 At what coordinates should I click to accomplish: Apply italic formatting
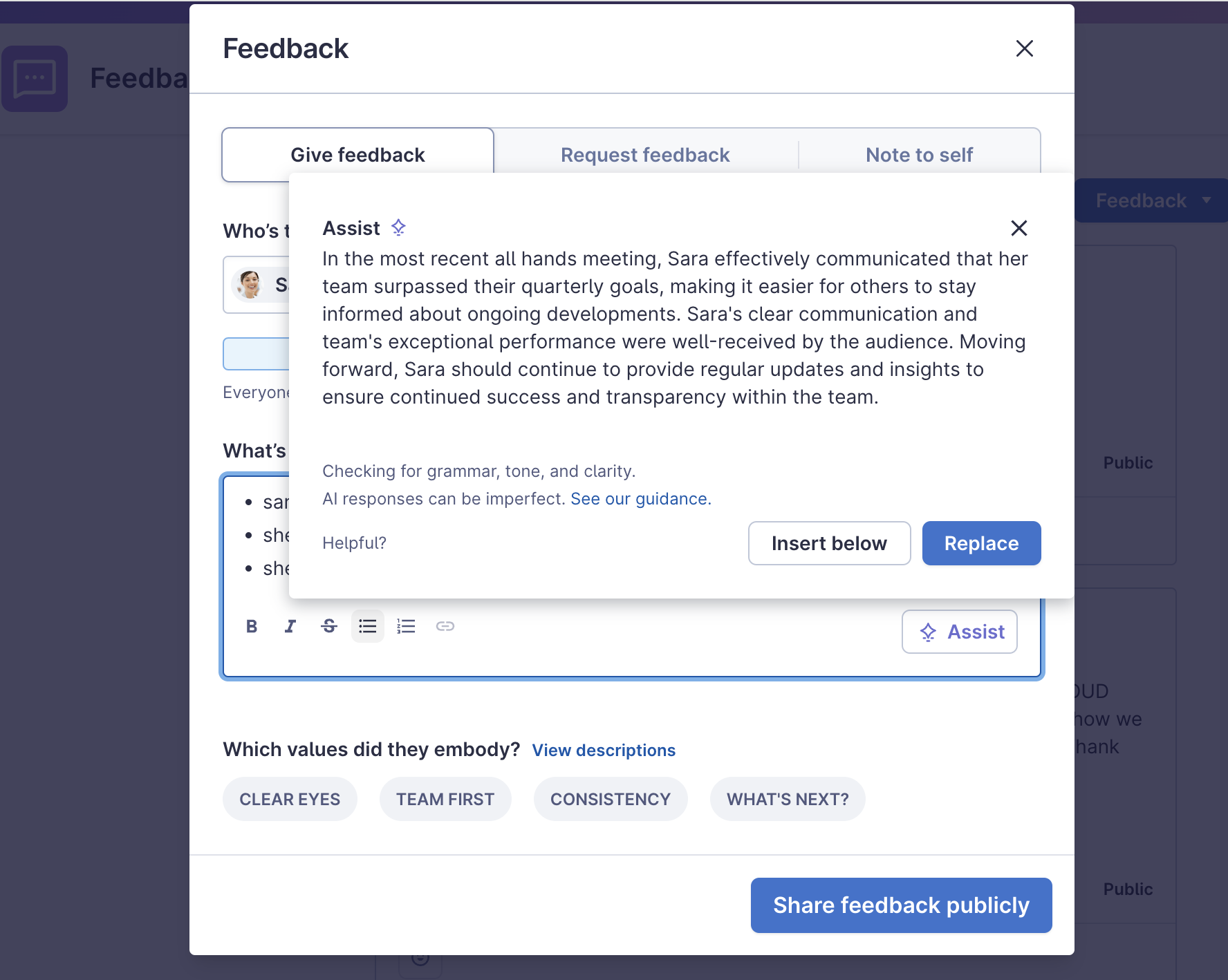[290, 626]
